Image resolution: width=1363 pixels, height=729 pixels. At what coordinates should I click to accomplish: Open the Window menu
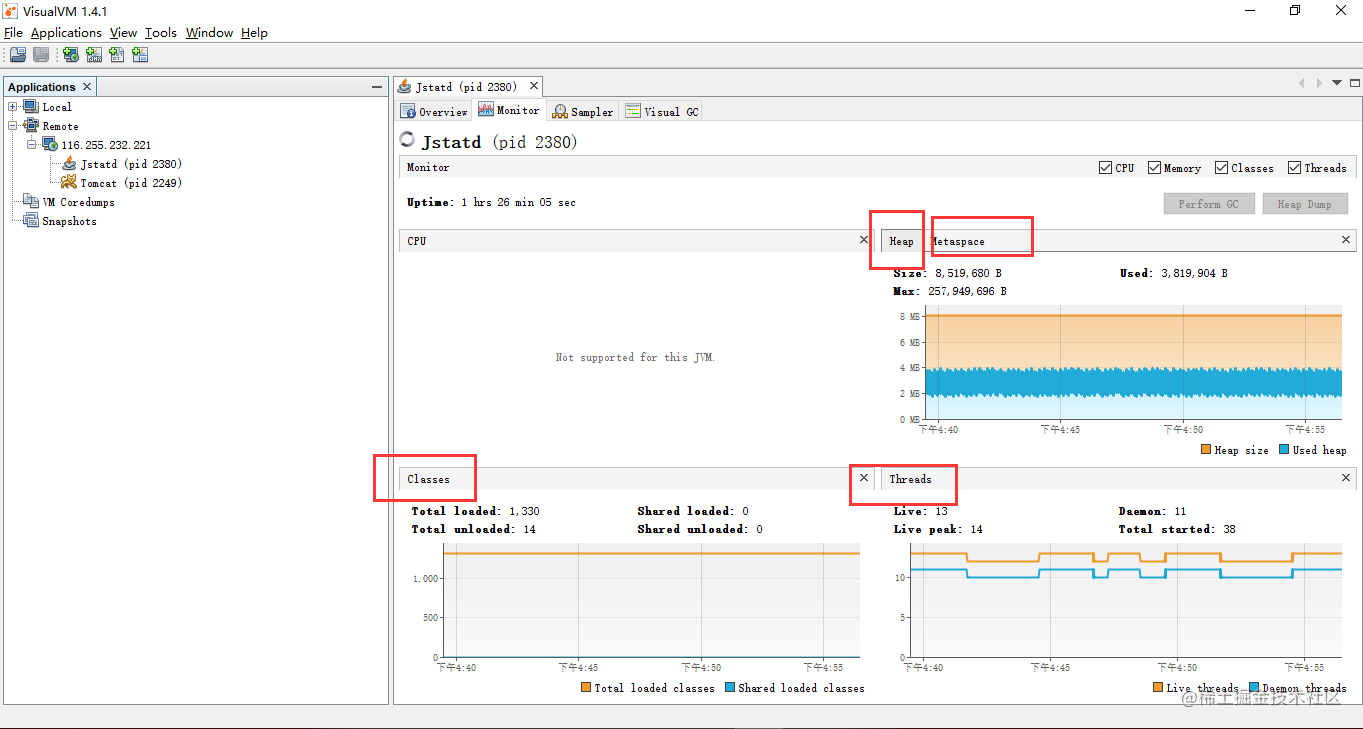209,33
